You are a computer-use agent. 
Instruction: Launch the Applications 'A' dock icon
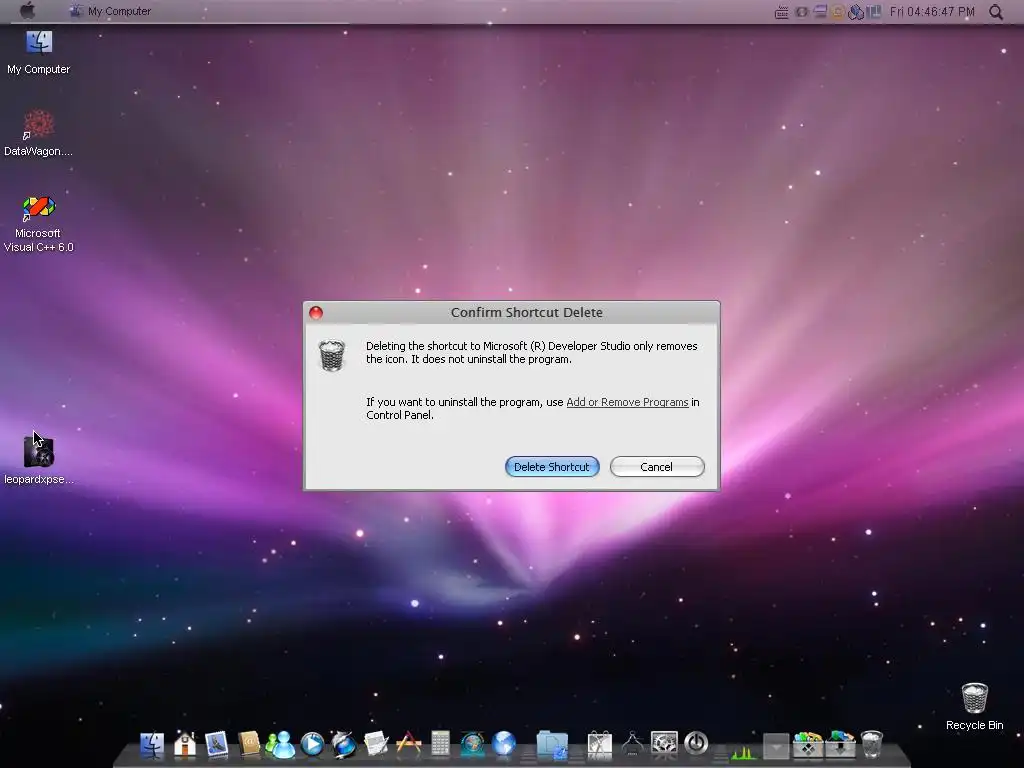point(409,744)
